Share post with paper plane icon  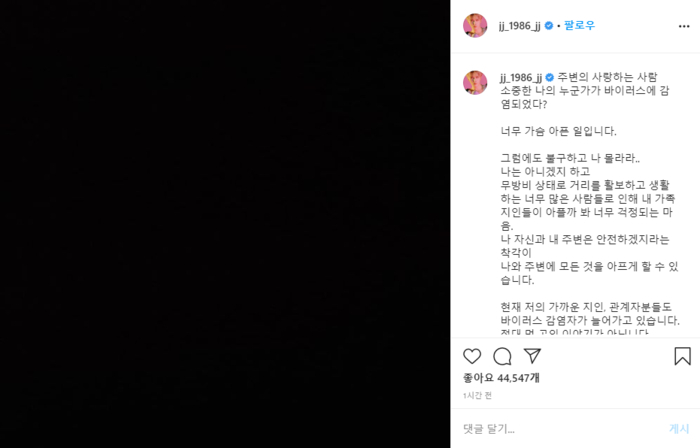[x=532, y=356]
